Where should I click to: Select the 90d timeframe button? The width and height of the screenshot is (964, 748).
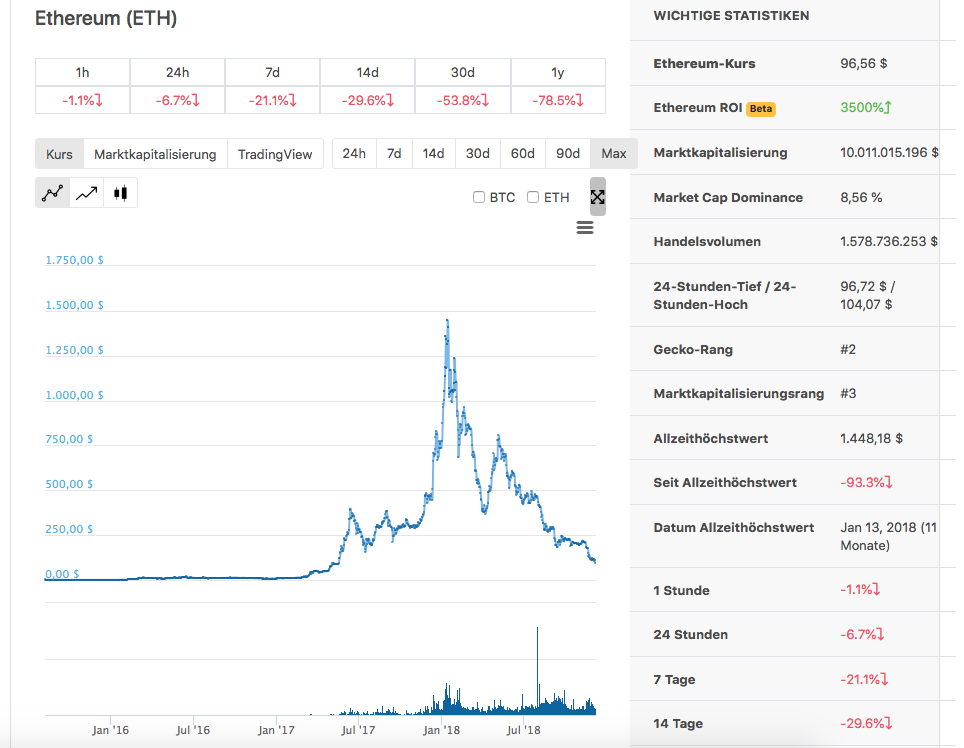(567, 153)
